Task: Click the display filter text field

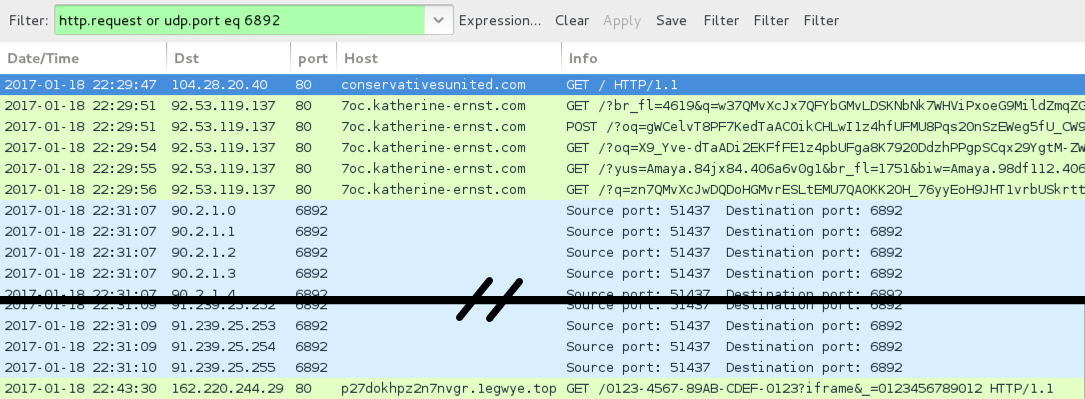Action: click(239, 20)
